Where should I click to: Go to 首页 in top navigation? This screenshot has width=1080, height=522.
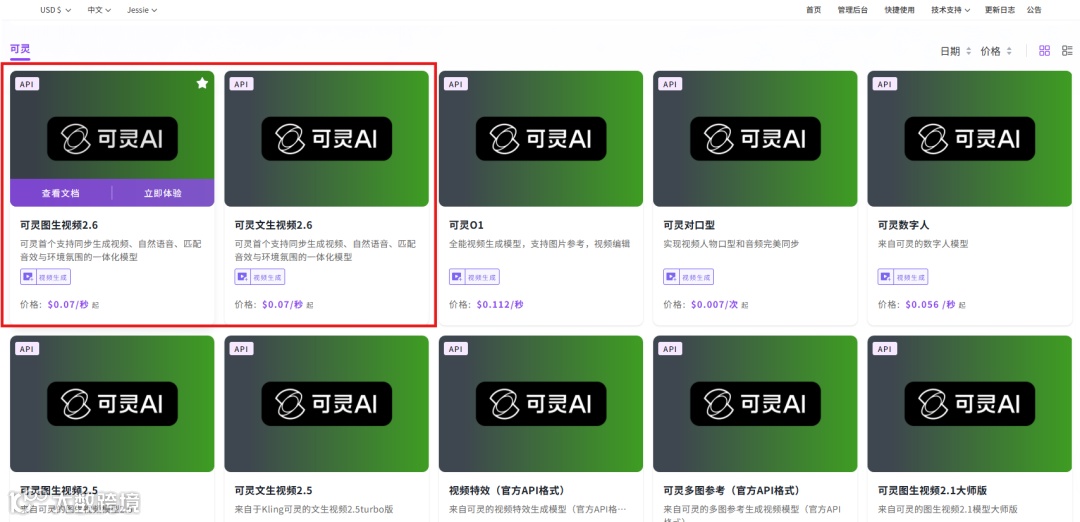(813, 10)
